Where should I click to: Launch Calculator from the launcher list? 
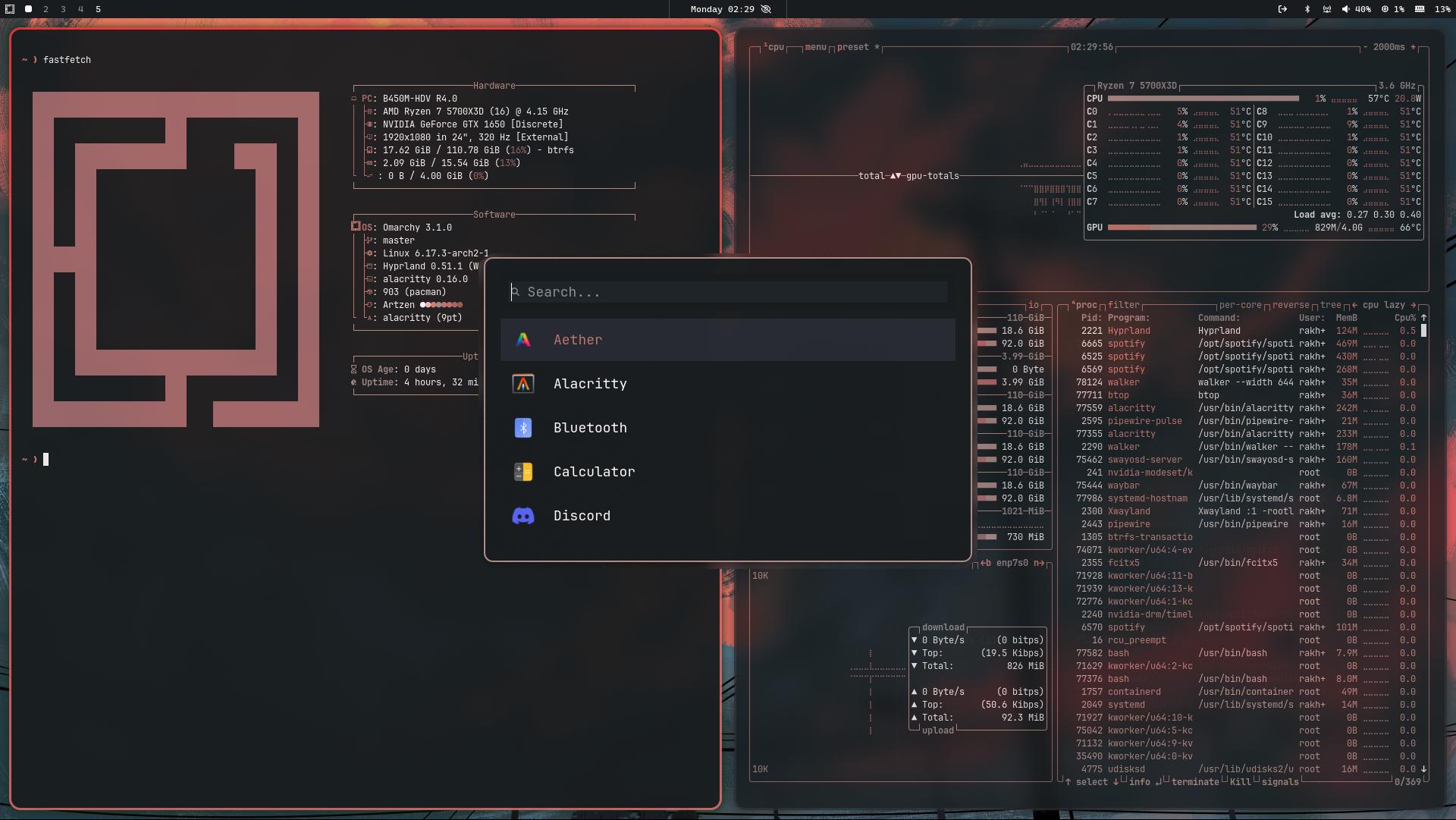727,472
